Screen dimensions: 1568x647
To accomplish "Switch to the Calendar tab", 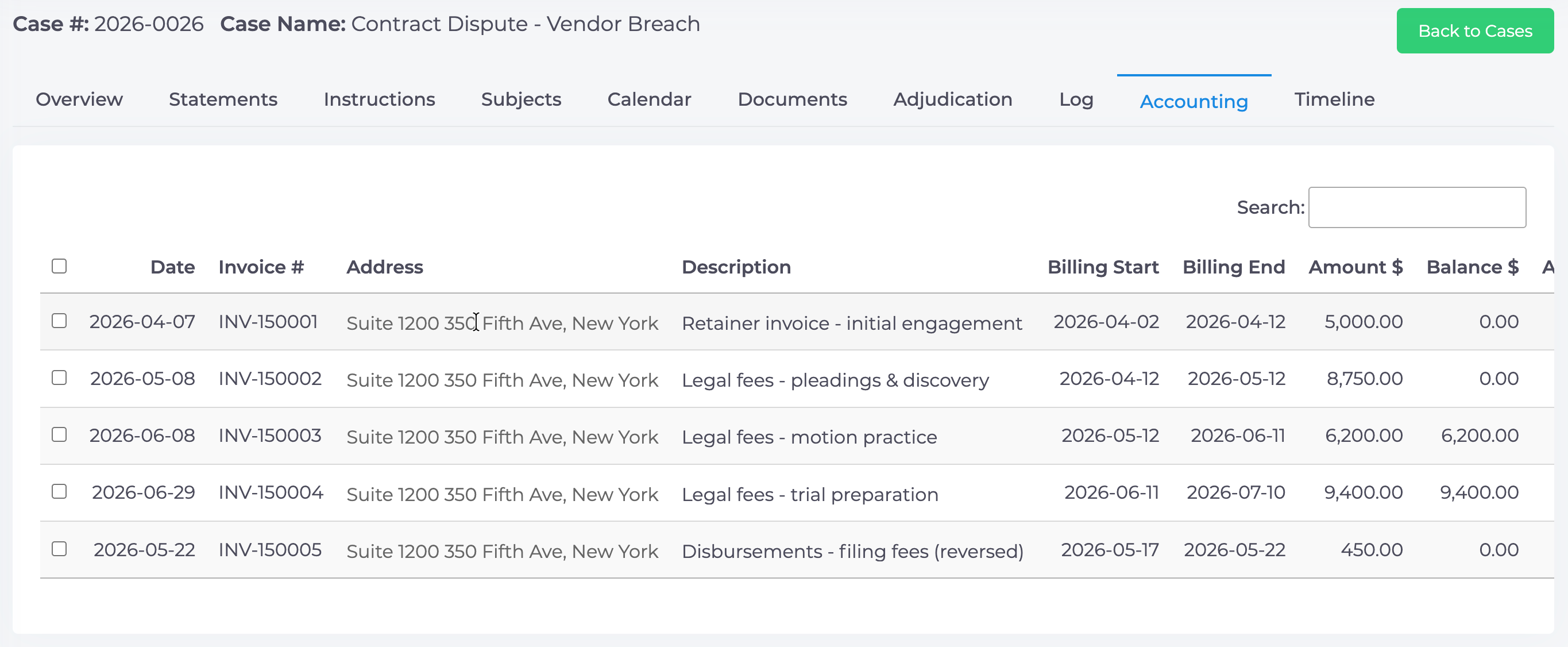I will pos(649,99).
